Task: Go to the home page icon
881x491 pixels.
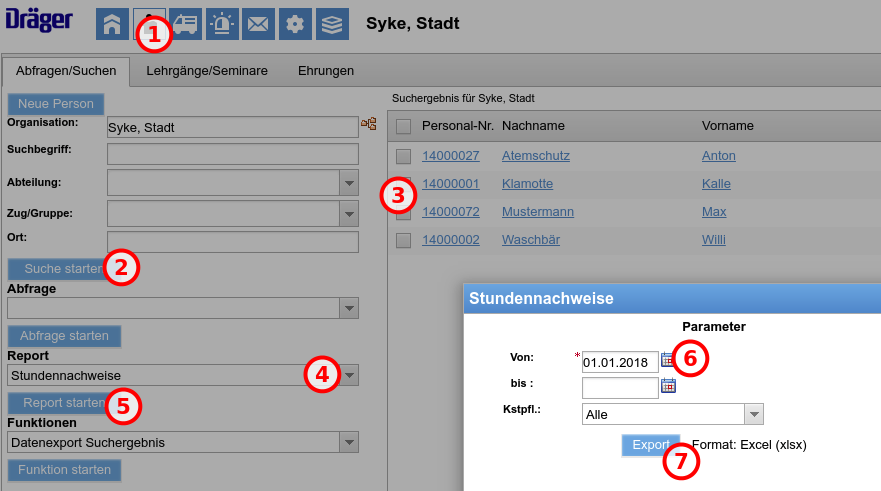Action: coord(112,24)
